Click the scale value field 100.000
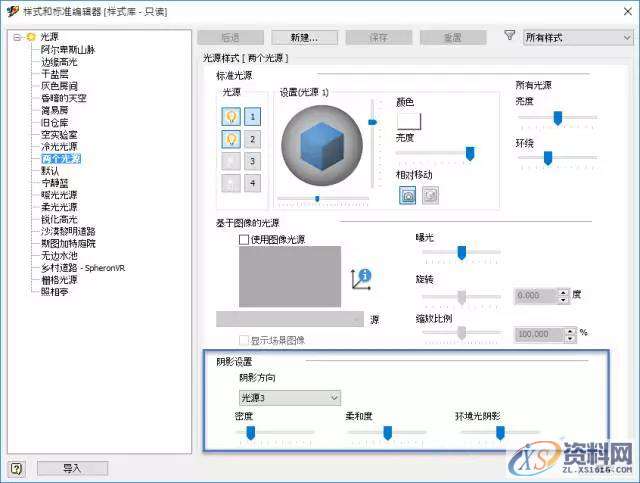This screenshot has height=483, width=640. point(540,335)
